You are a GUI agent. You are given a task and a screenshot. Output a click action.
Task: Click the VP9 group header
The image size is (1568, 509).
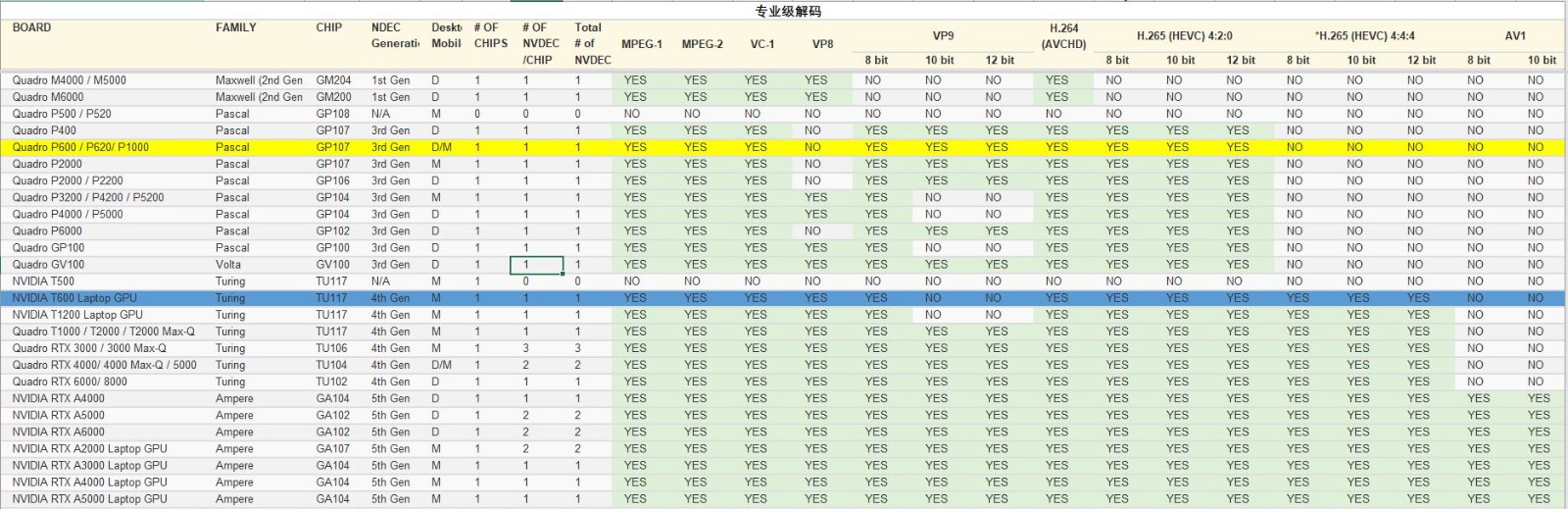coord(943,36)
